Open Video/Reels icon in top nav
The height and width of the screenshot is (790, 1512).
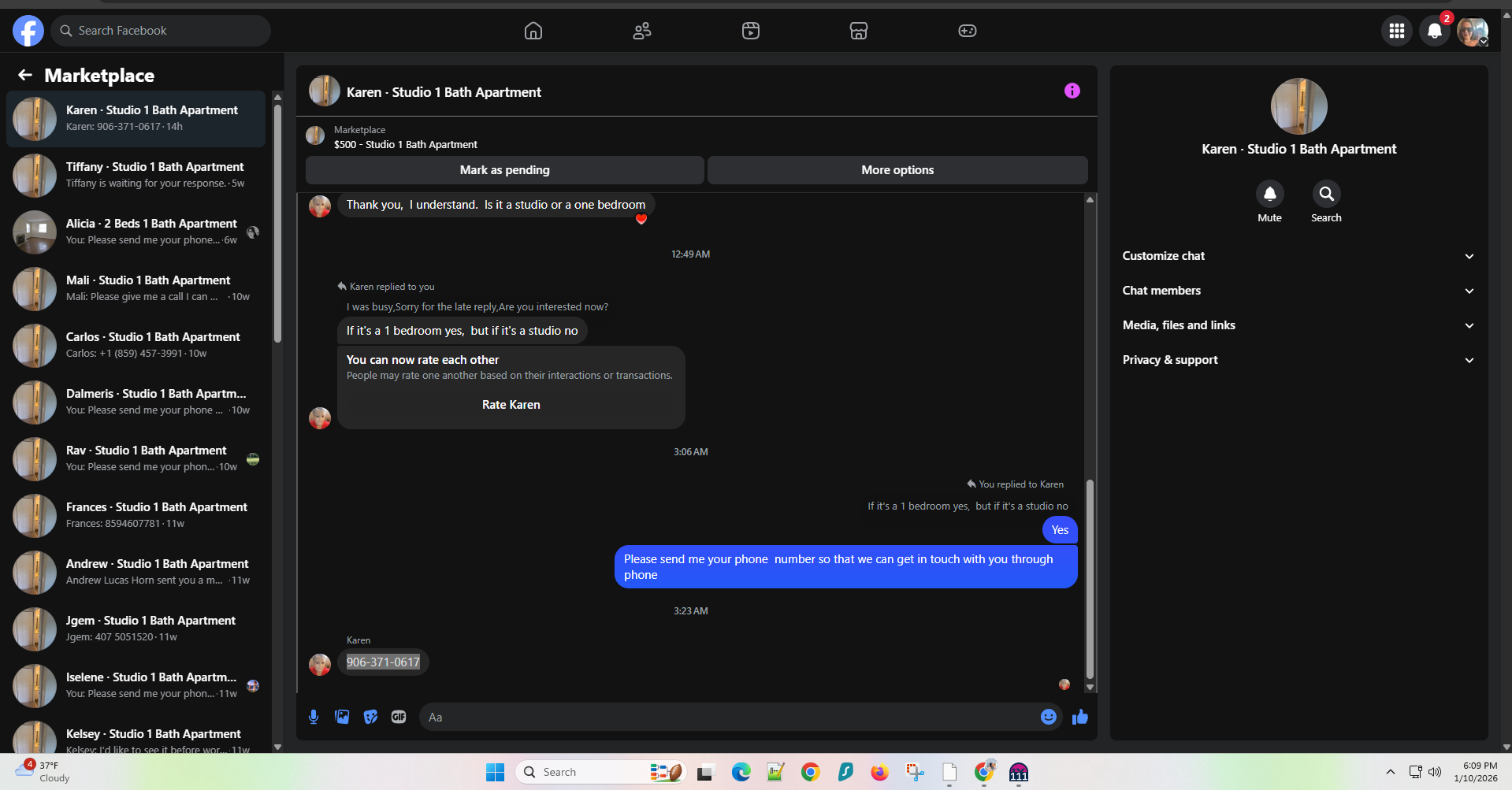click(x=751, y=31)
